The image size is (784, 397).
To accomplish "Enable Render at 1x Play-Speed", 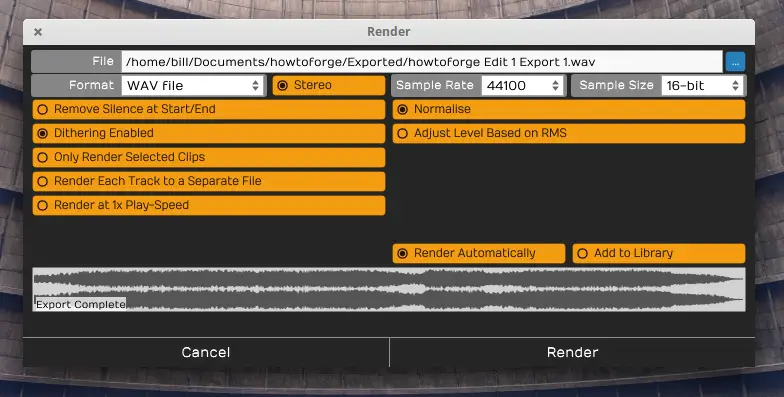I will pos(208,206).
